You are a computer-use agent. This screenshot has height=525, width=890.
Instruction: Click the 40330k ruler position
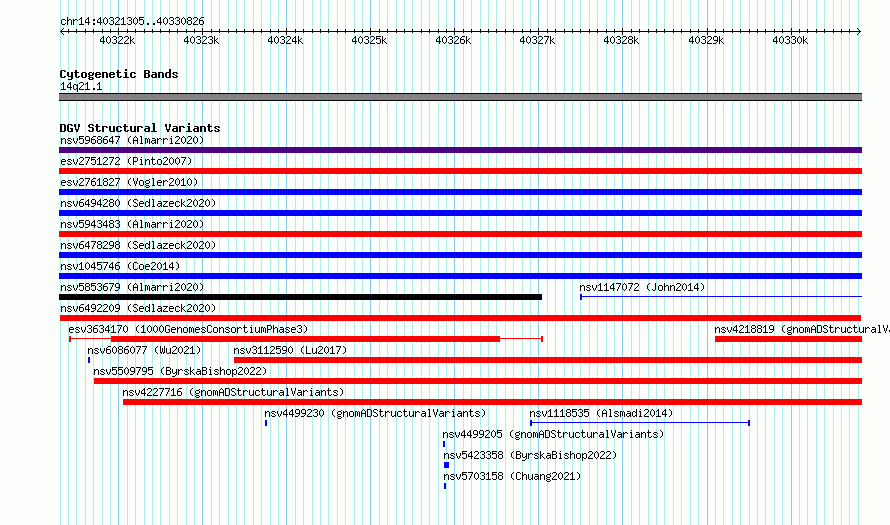pos(791,40)
